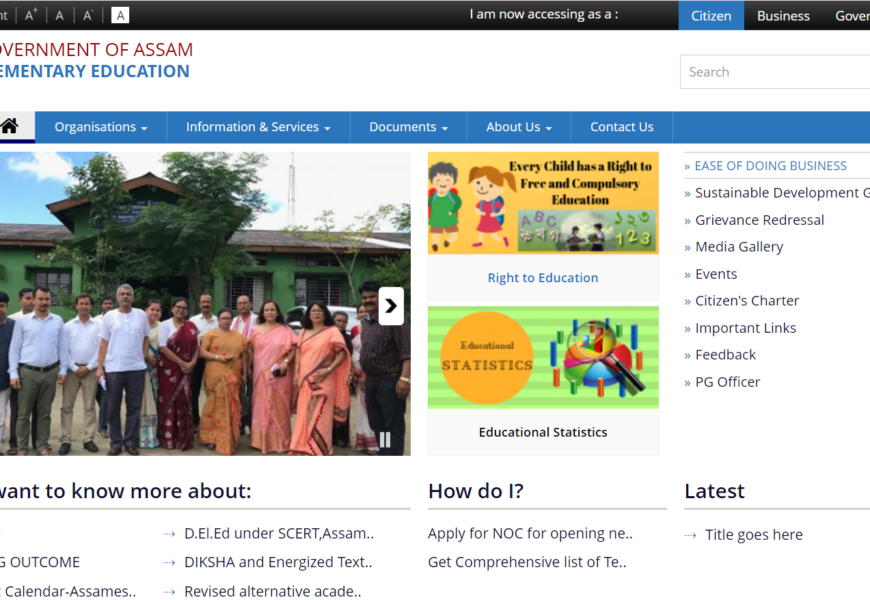Open Citizen's Charter link
The height and width of the screenshot is (600, 870).
pyautogui.click(x=746, y=301)
